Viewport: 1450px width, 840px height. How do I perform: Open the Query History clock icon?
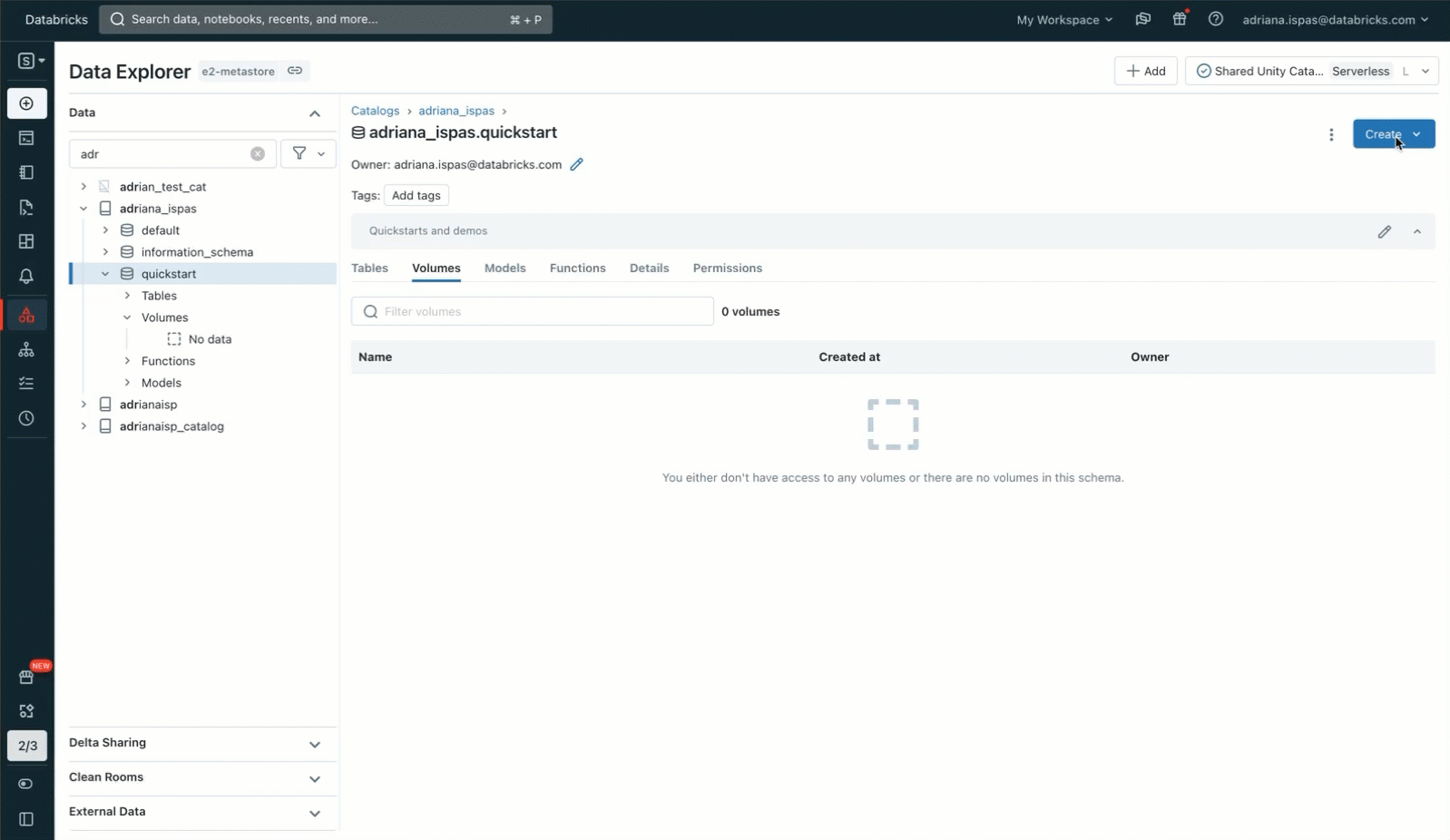(x=27, y=418)
